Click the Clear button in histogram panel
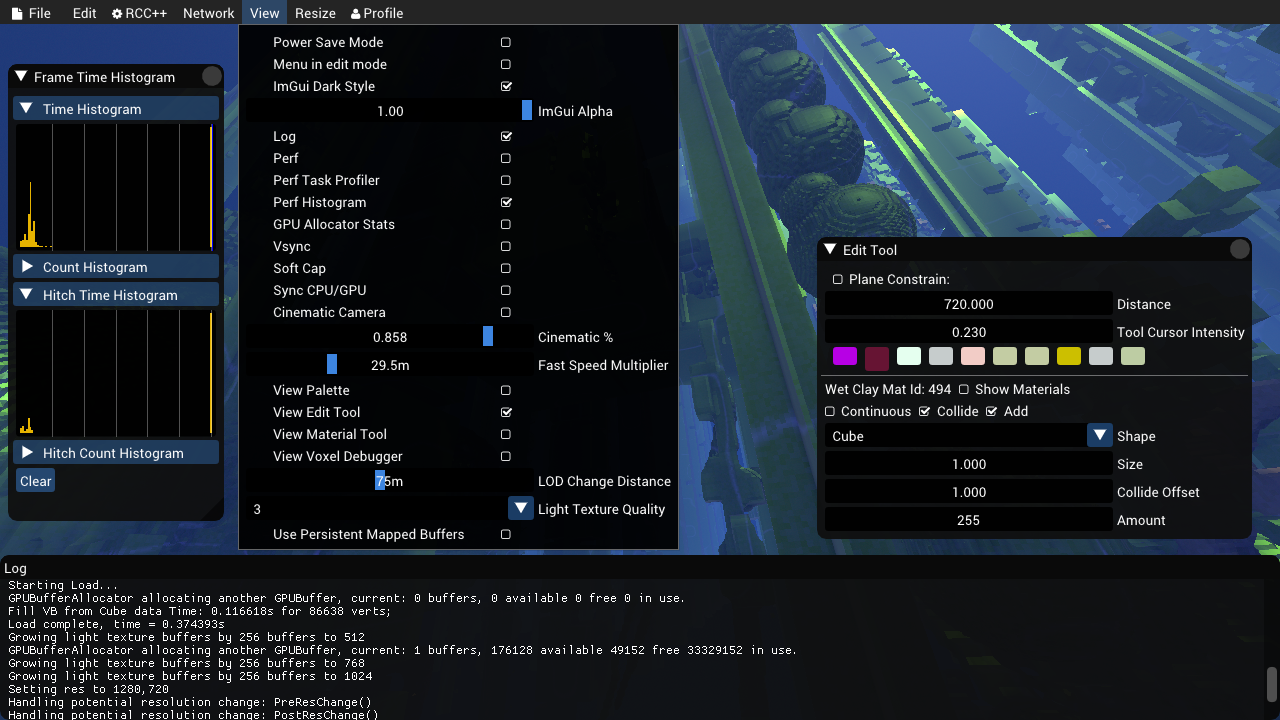The image size is (1280, 720). [35, 481]
